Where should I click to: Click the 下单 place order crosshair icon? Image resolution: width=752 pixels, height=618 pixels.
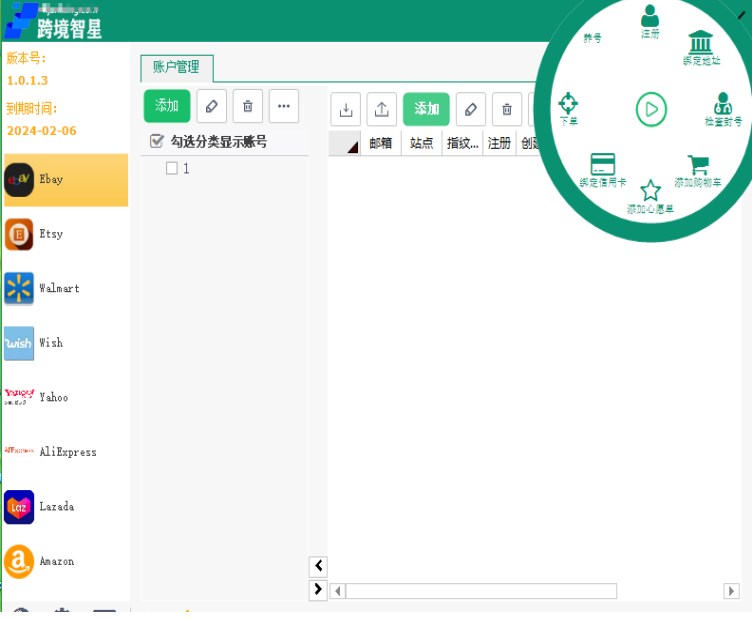click(568, 108)
